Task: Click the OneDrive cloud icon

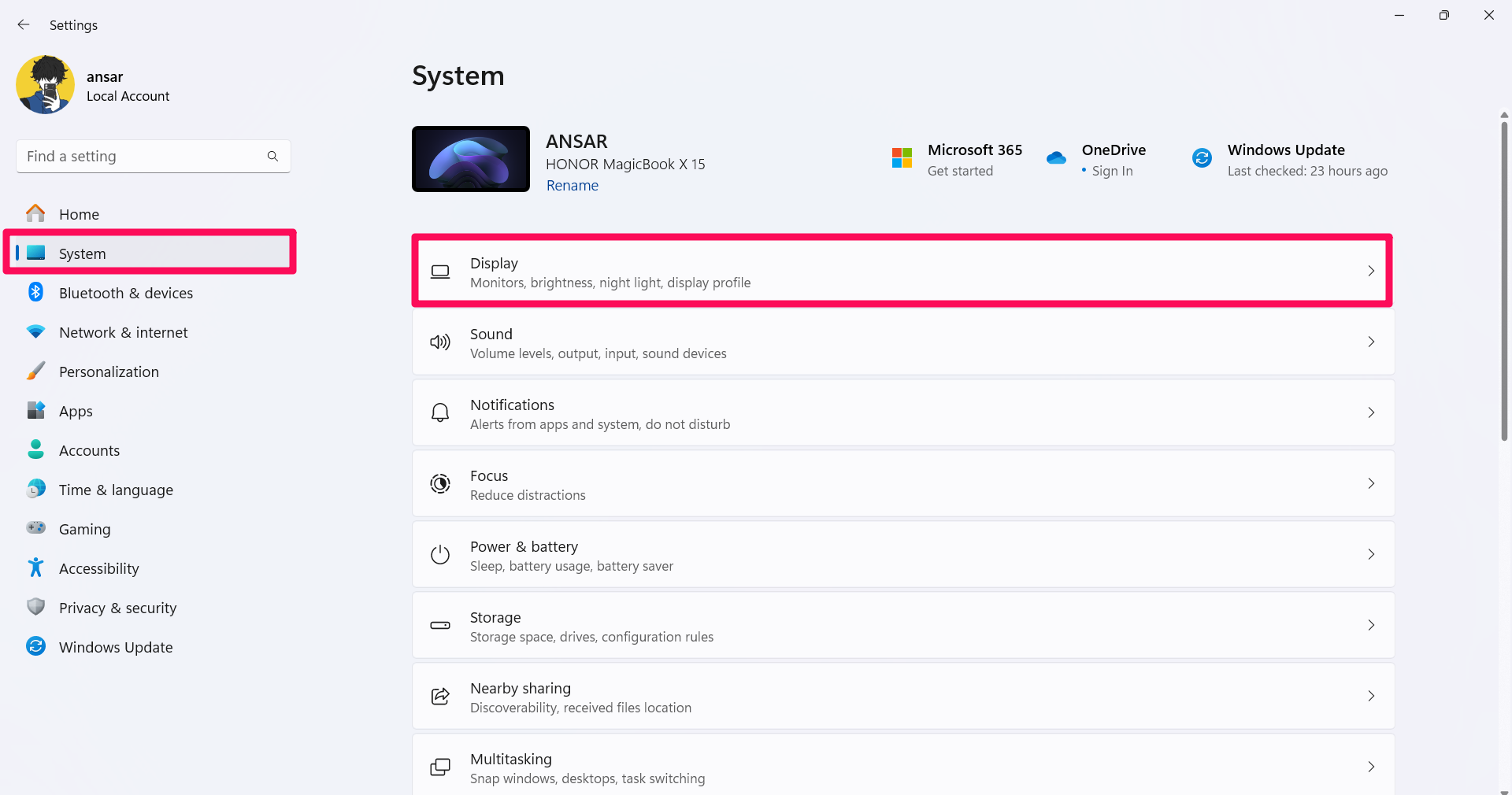Action: pos(1056,158)
